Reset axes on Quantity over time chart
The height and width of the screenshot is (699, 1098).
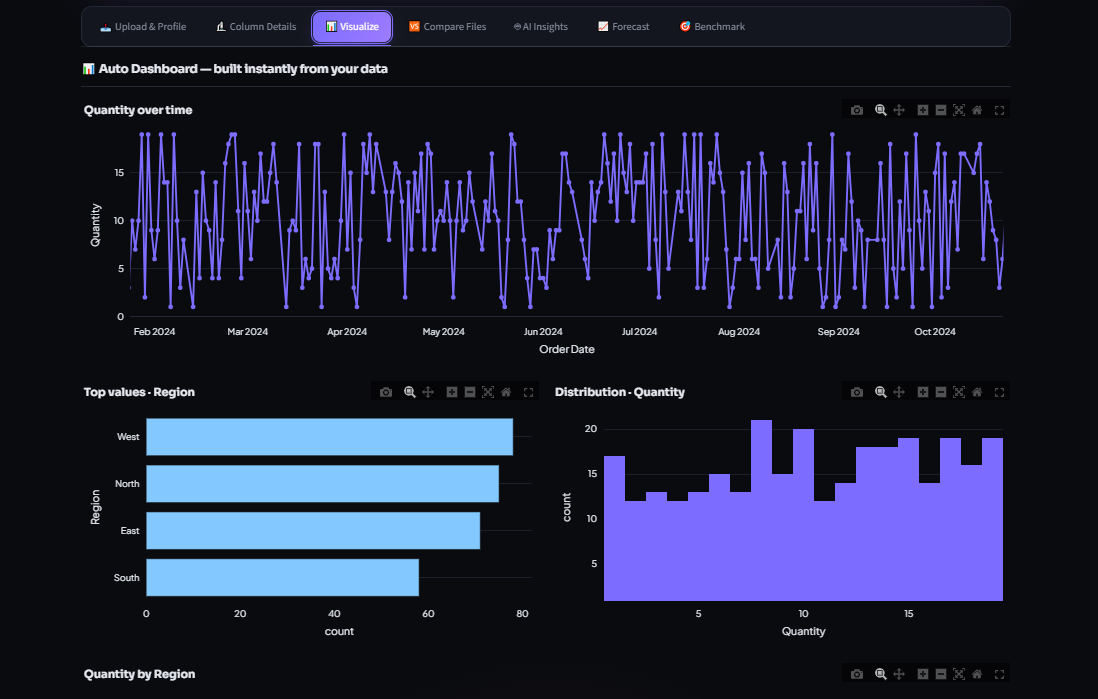[977, 110]
